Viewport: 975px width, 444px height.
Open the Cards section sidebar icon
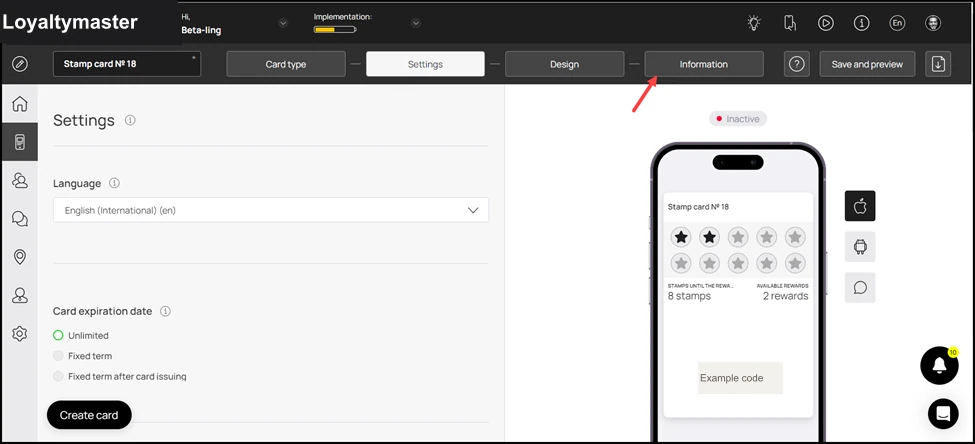20,142
